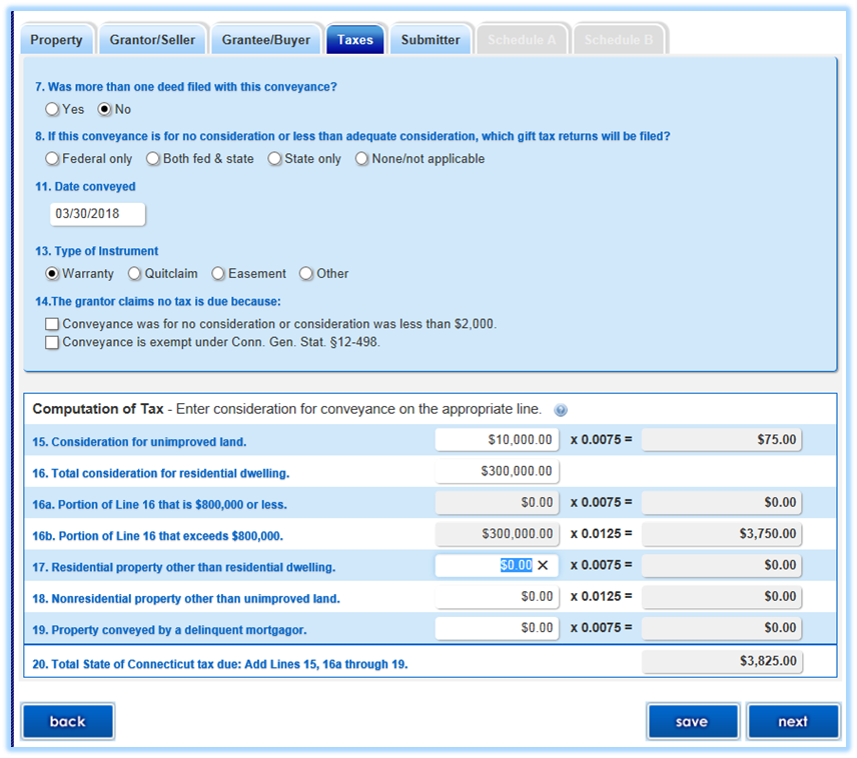Viewport: 857px width, 758px height.
Task: Click the residential dwelling total consideration field
Action: (497, 471)
